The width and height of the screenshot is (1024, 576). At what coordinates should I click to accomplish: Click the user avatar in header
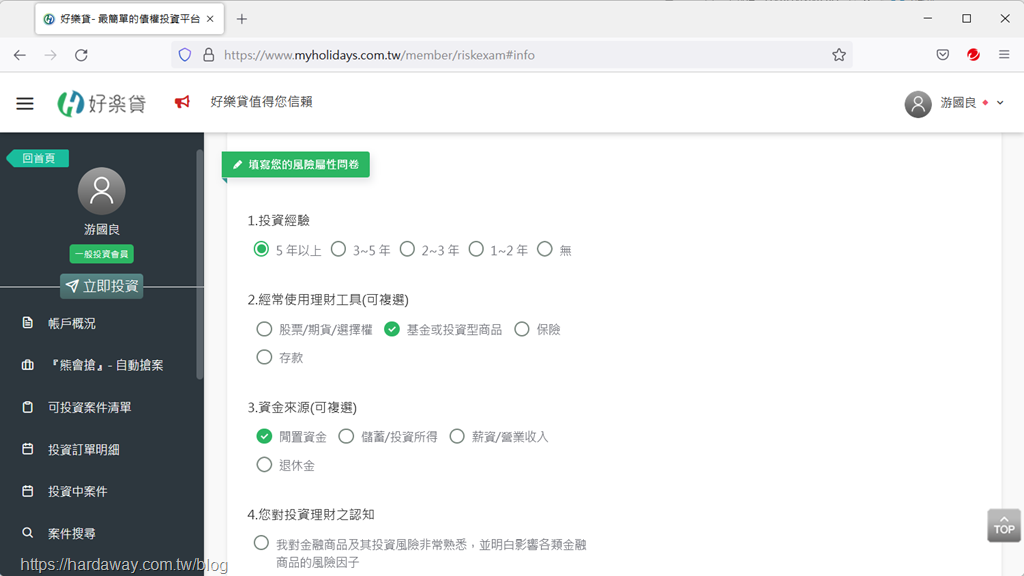coord(918,103)
